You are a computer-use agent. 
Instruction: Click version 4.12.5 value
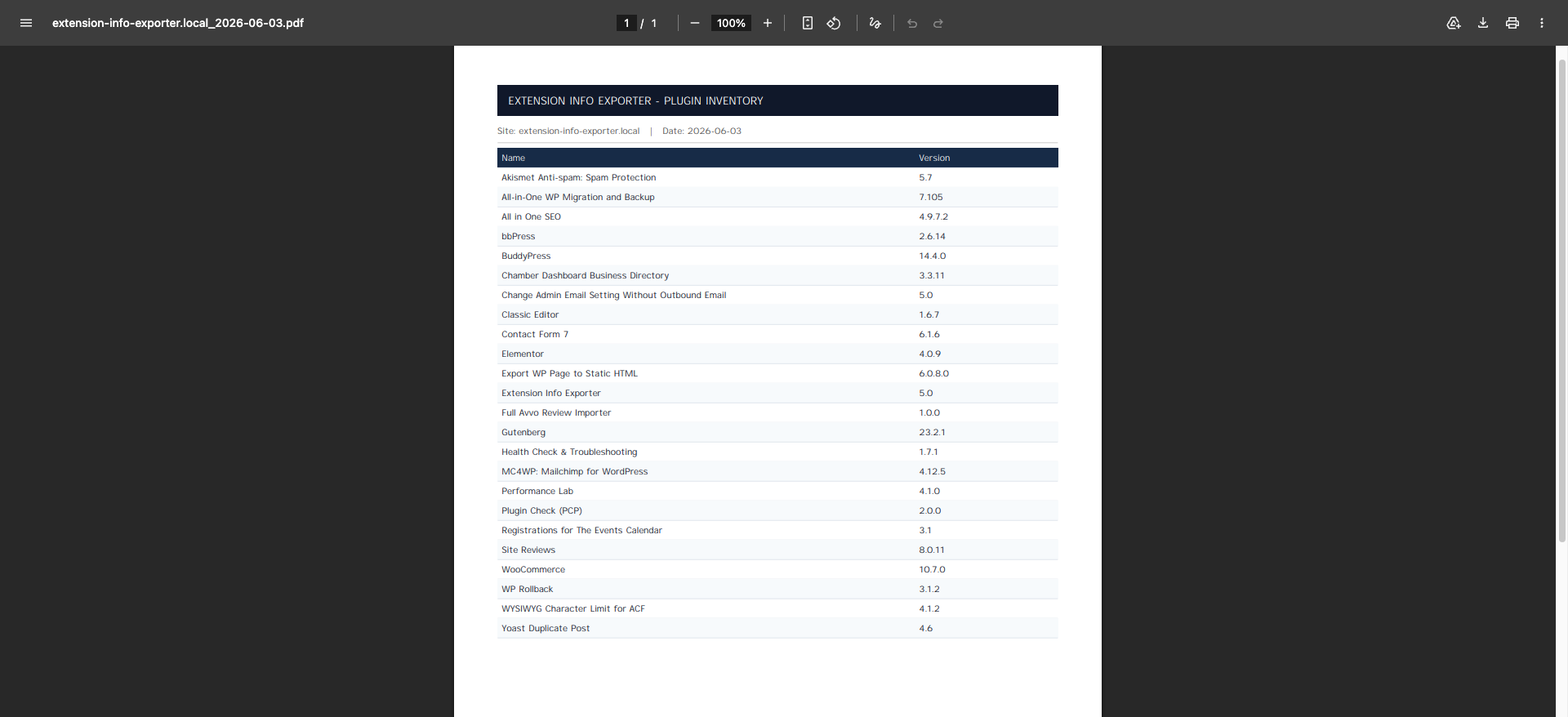(932, 471)
